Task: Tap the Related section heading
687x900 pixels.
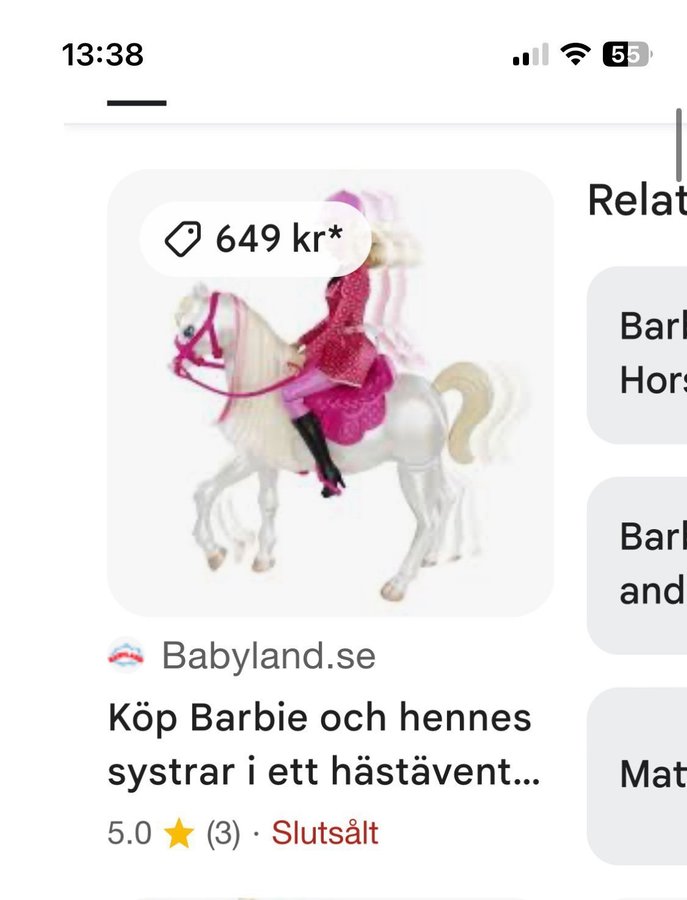Action: click(637, 200)
